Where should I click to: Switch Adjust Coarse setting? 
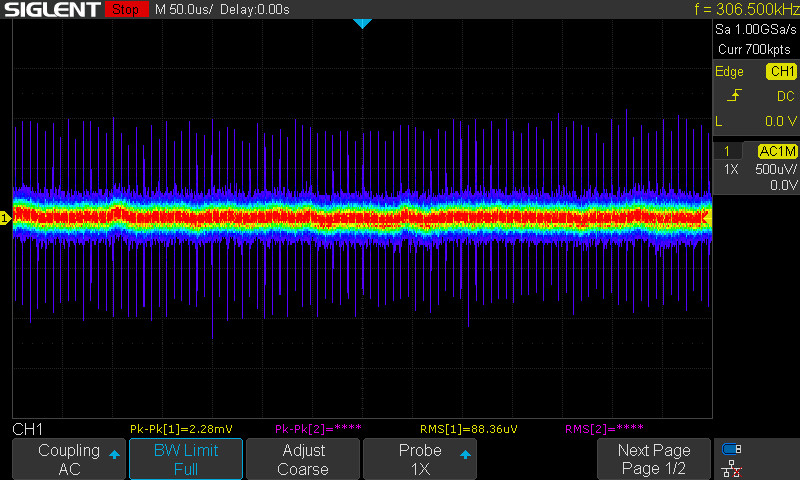pyautogui.click(x=303, y=459)
